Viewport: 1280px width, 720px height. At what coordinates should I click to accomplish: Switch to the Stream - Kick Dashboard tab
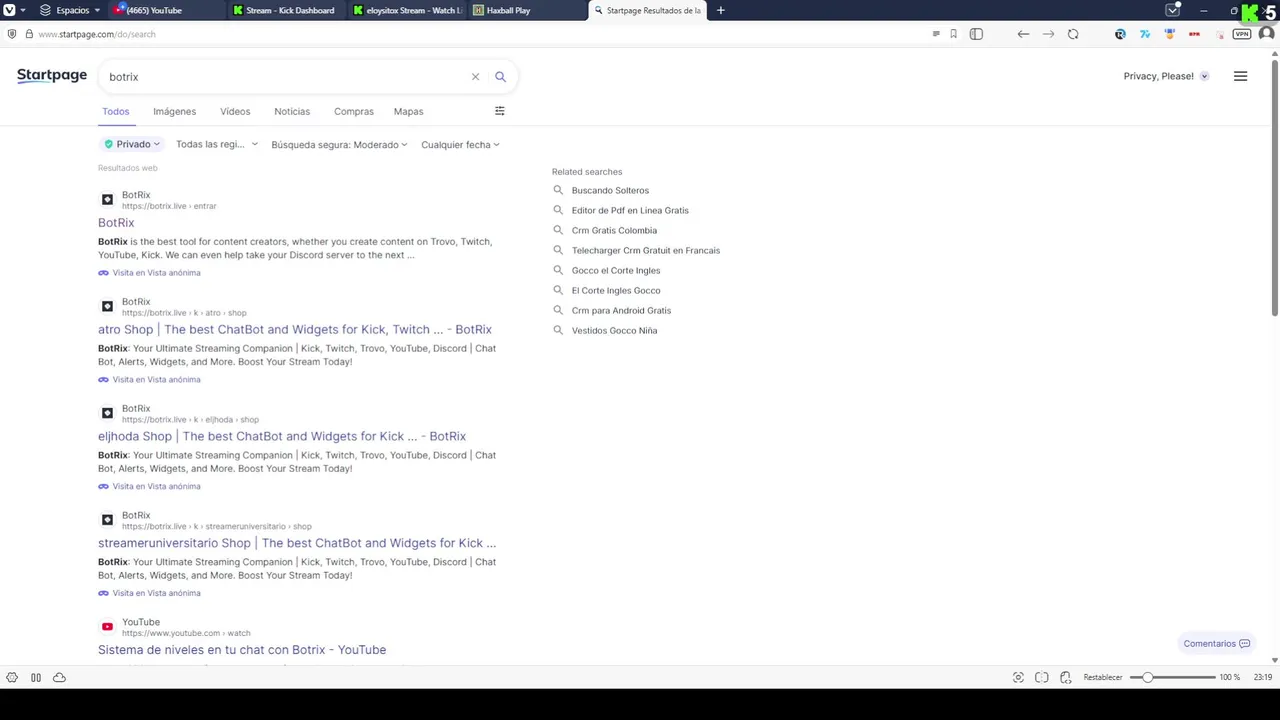[x=286, y=10]
